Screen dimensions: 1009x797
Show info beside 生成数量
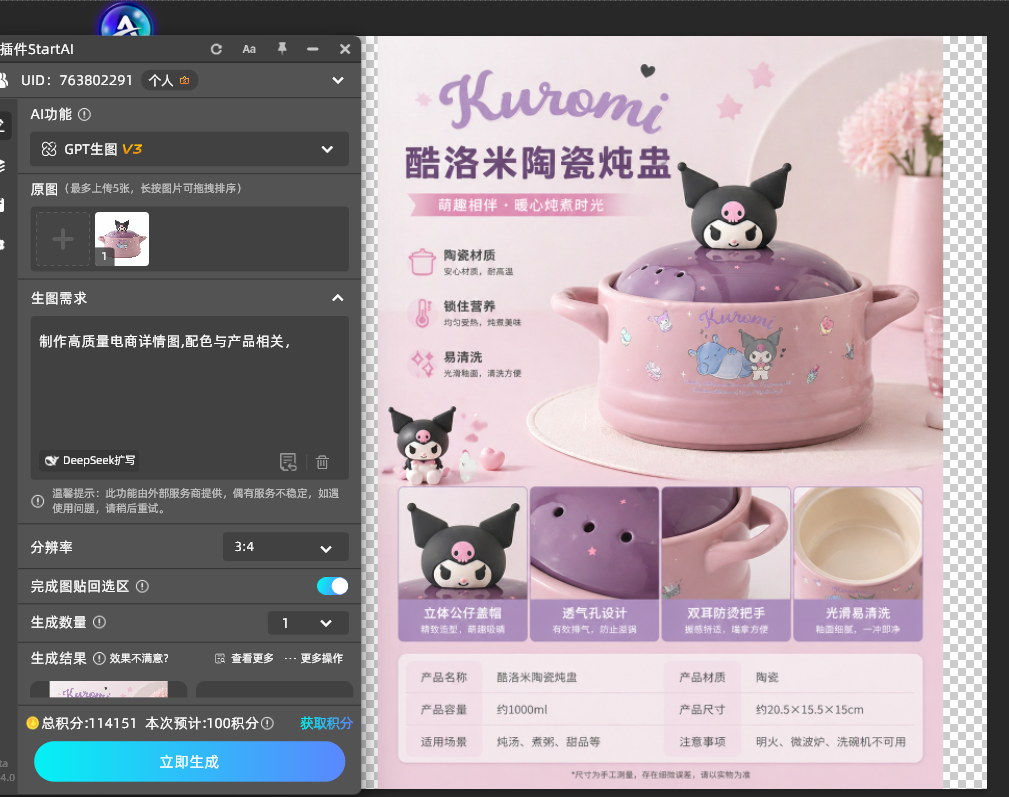point(100,622)
